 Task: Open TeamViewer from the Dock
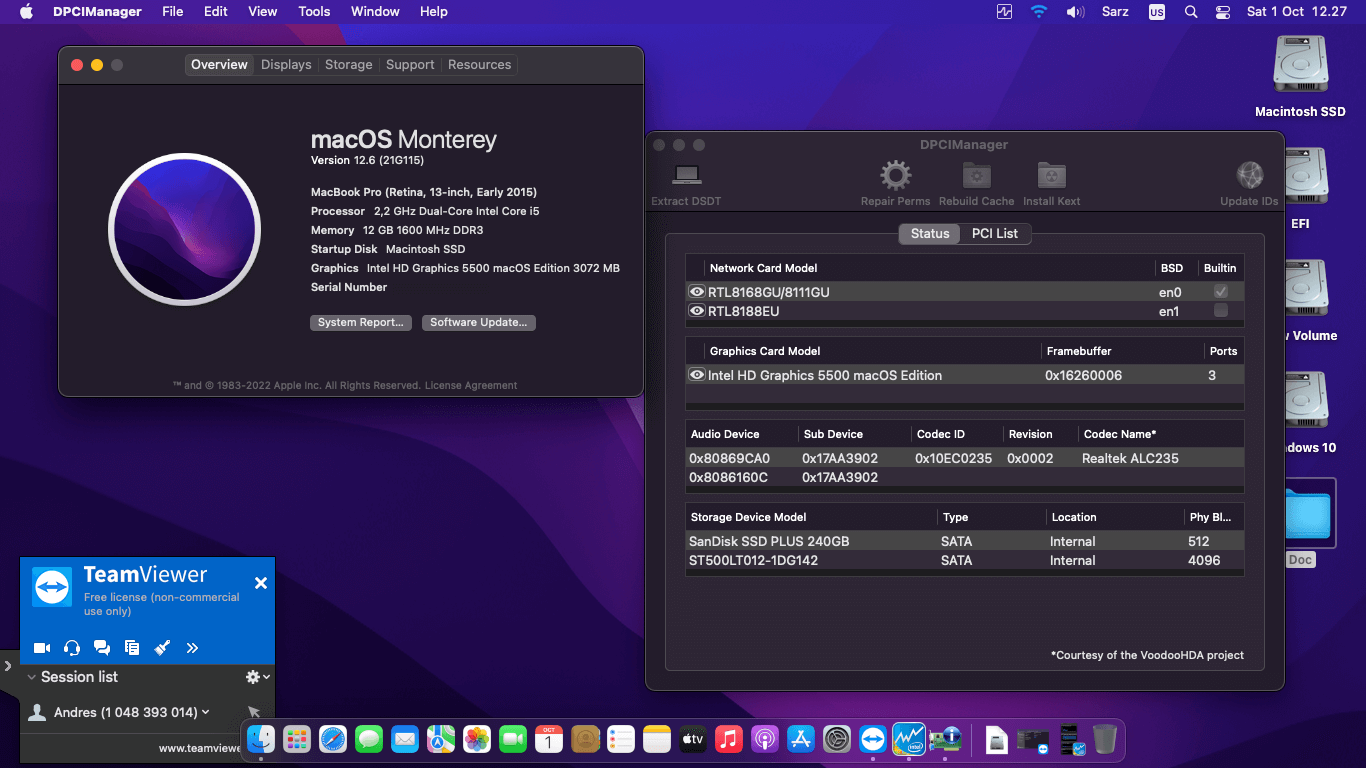pos(873,739)
